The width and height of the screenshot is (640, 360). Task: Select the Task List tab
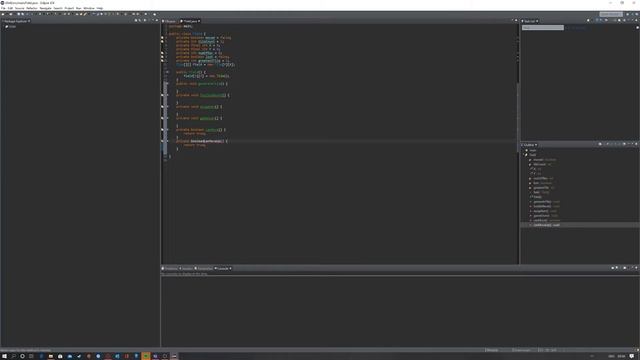(530, 21)
